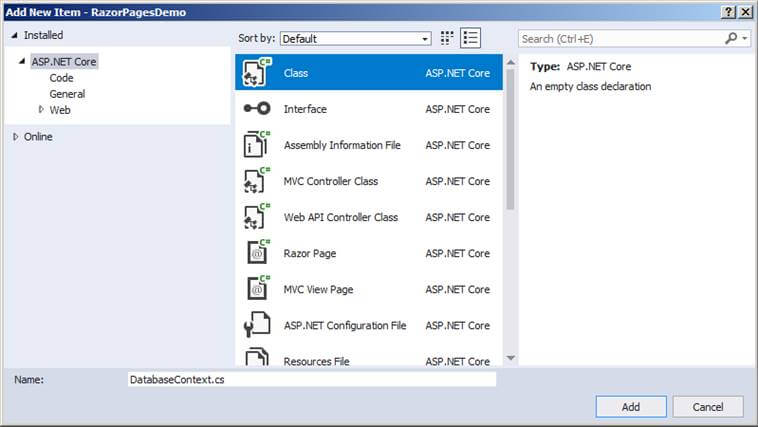Viewport: 758px width, 427px height.
Task: Click the 'MVC View Page' text
Action: (319, 290)
